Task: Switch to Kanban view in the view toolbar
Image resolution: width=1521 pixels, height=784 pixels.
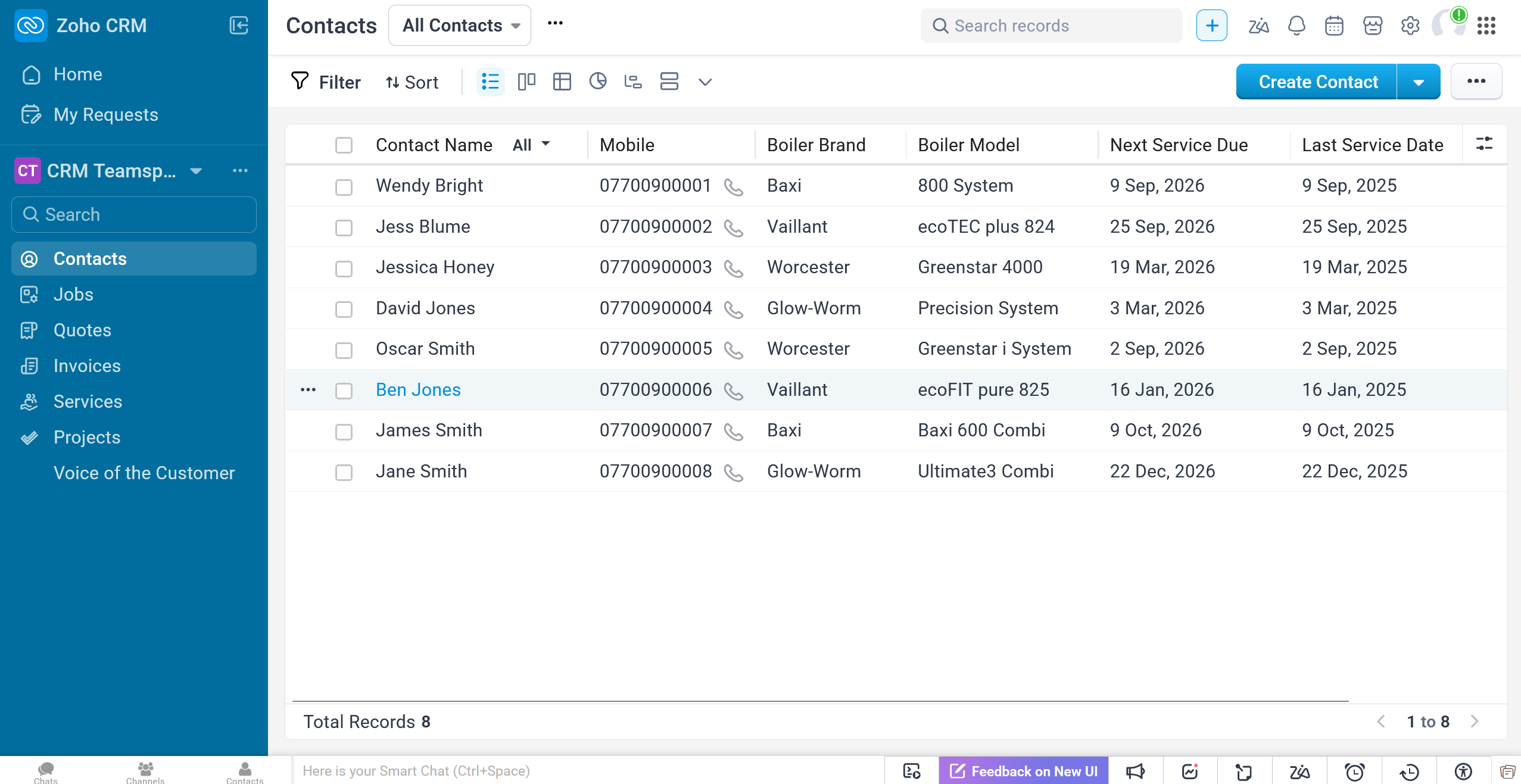Action: click(526, 82)
